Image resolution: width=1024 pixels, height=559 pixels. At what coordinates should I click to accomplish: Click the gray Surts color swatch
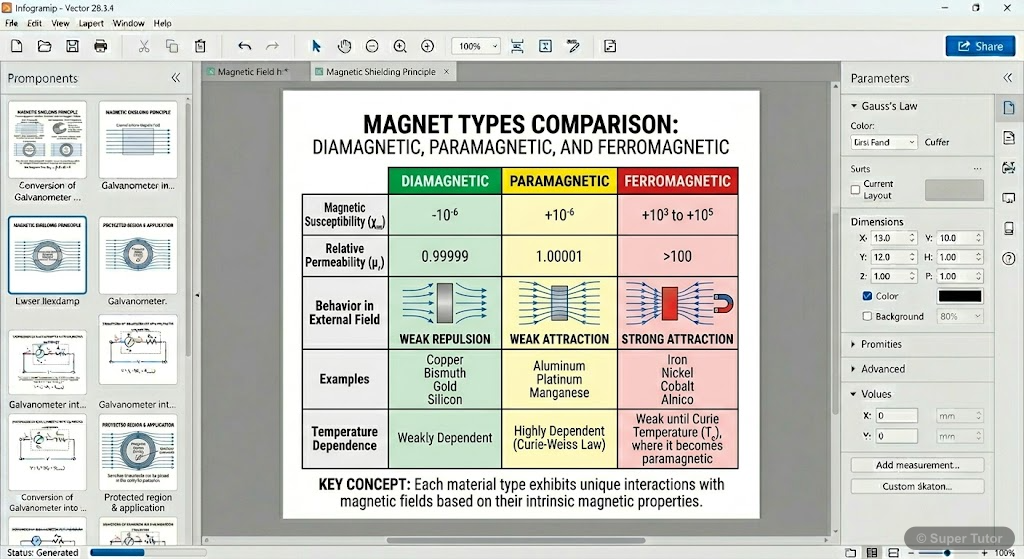click(954, 190)
